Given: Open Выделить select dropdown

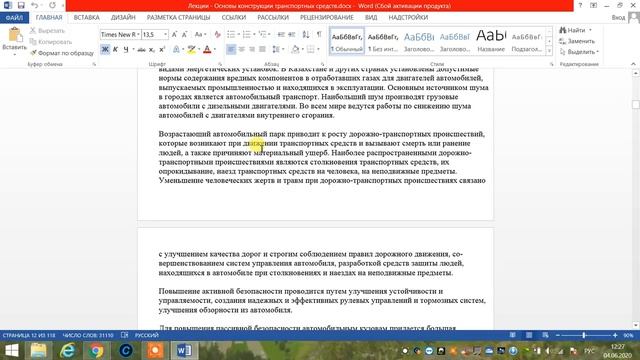Looking at the screenshot, I should point(579,52).
